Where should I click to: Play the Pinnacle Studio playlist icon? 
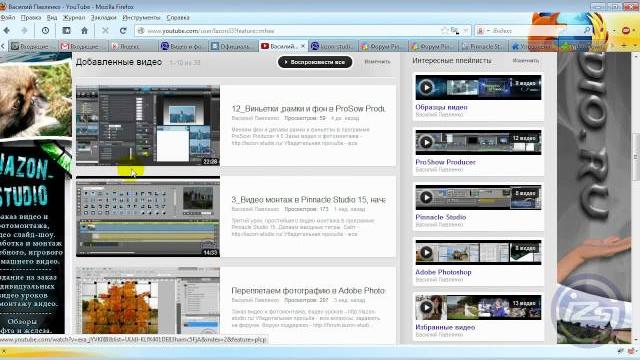(x=426, y=198)
